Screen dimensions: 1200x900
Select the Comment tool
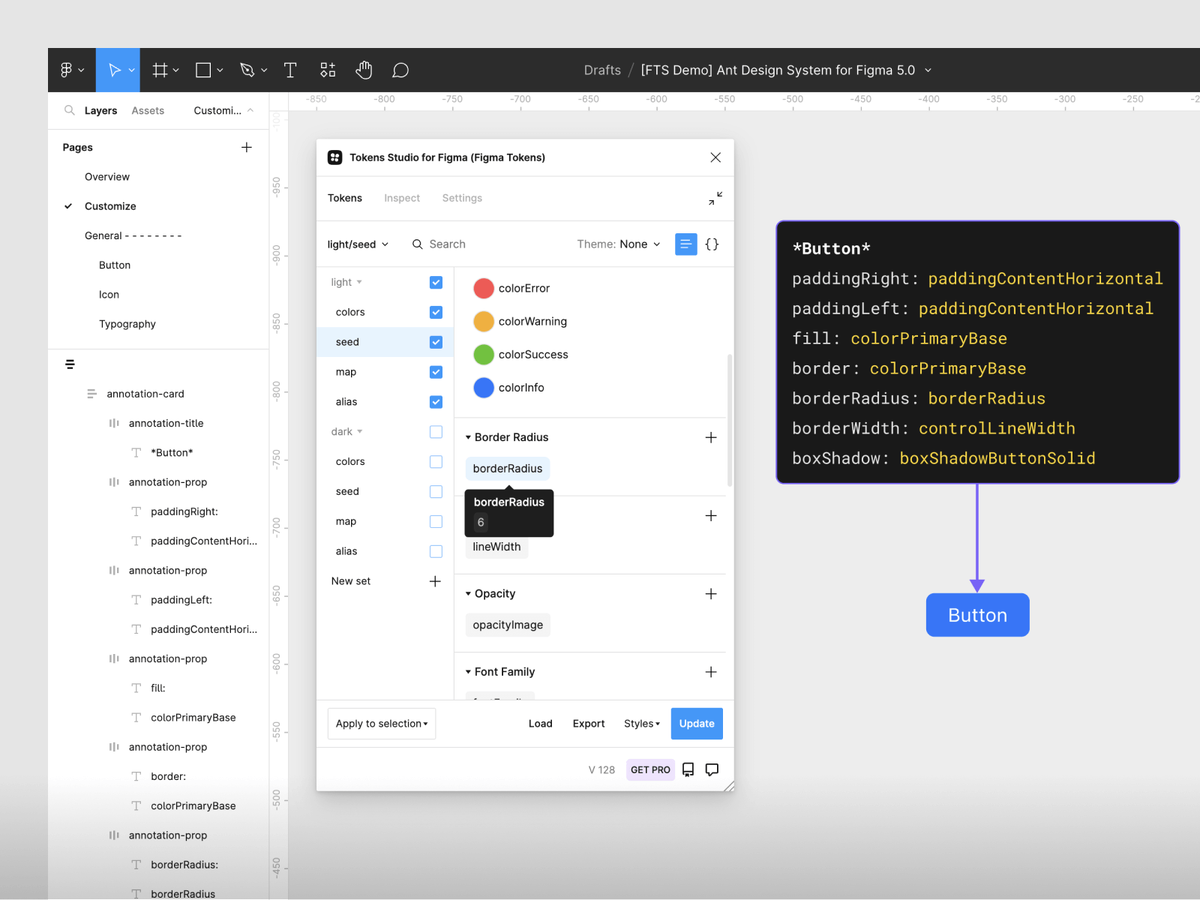coord(400,70)
